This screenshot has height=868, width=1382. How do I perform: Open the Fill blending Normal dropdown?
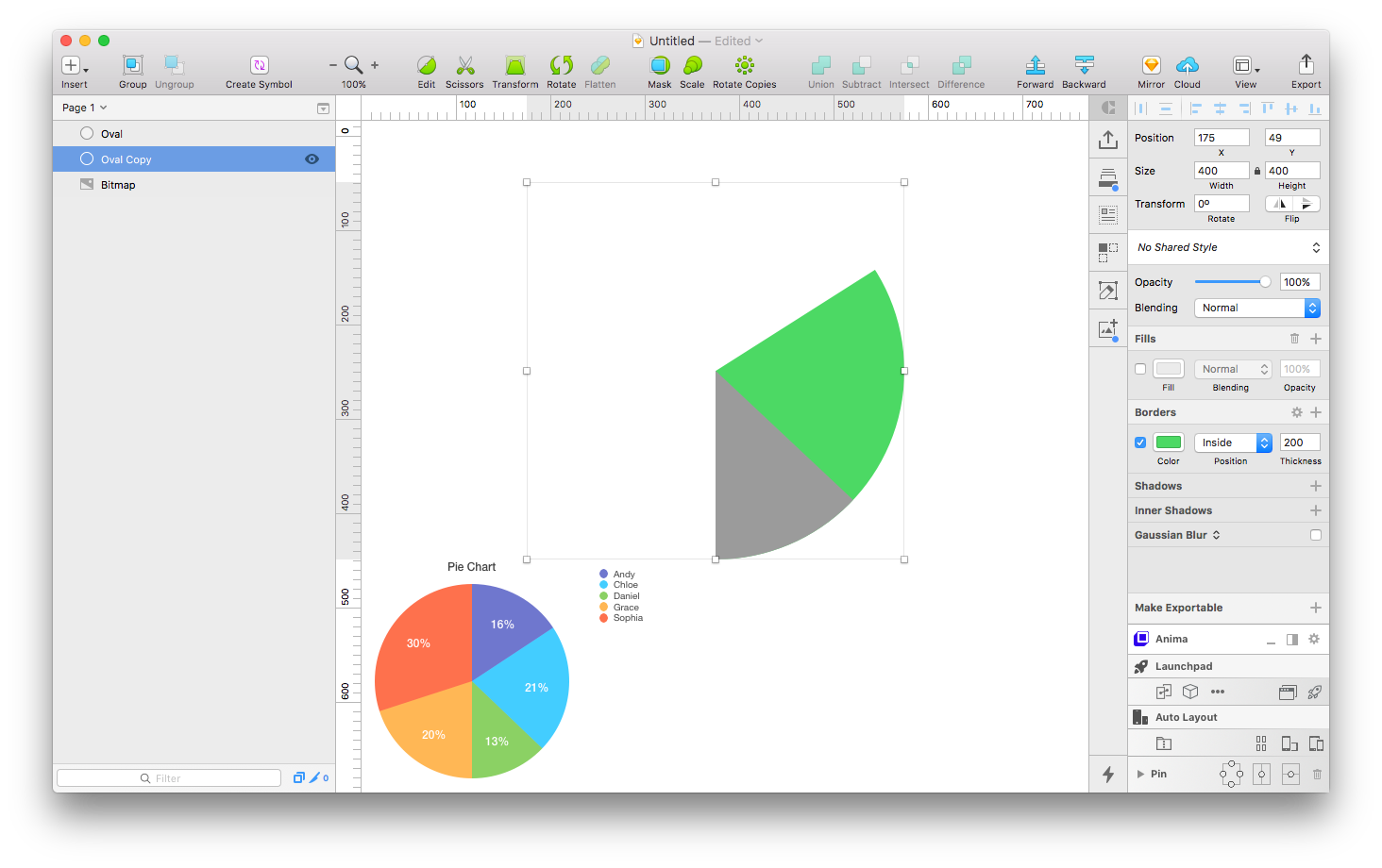[x=1233, y=369]
